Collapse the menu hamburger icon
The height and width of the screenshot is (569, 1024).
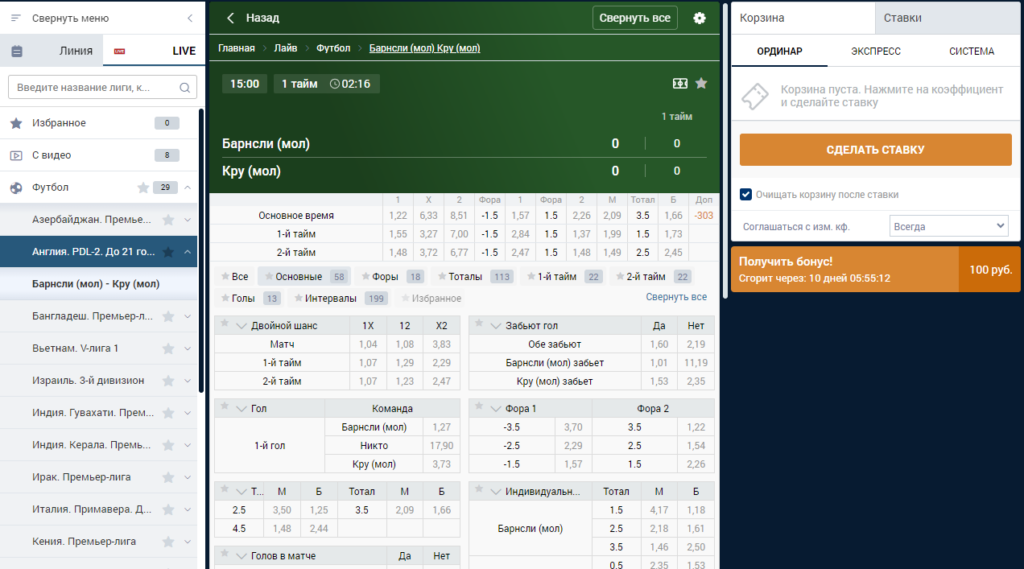[16, 18]
